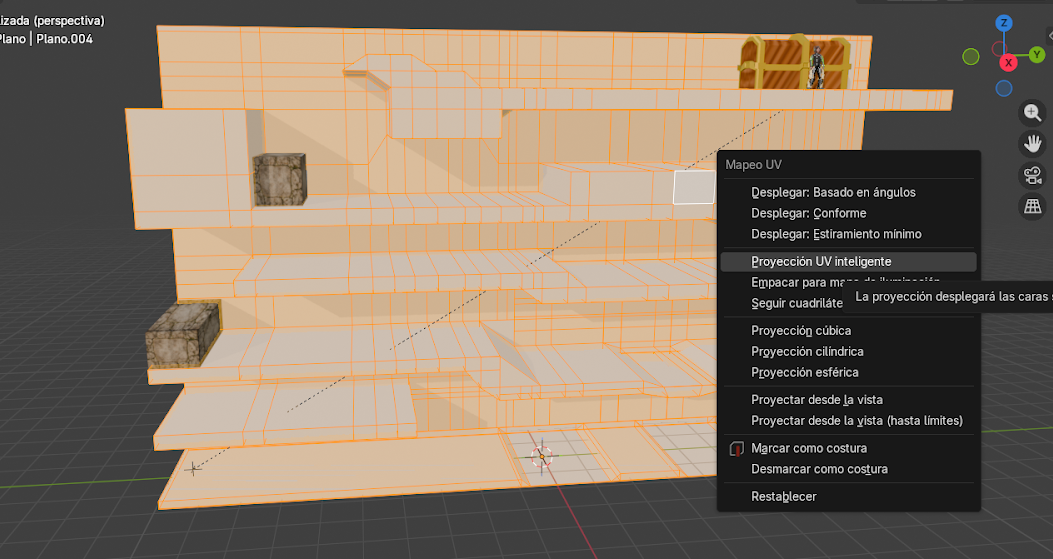Click the red X axis gizmo

1009,62
